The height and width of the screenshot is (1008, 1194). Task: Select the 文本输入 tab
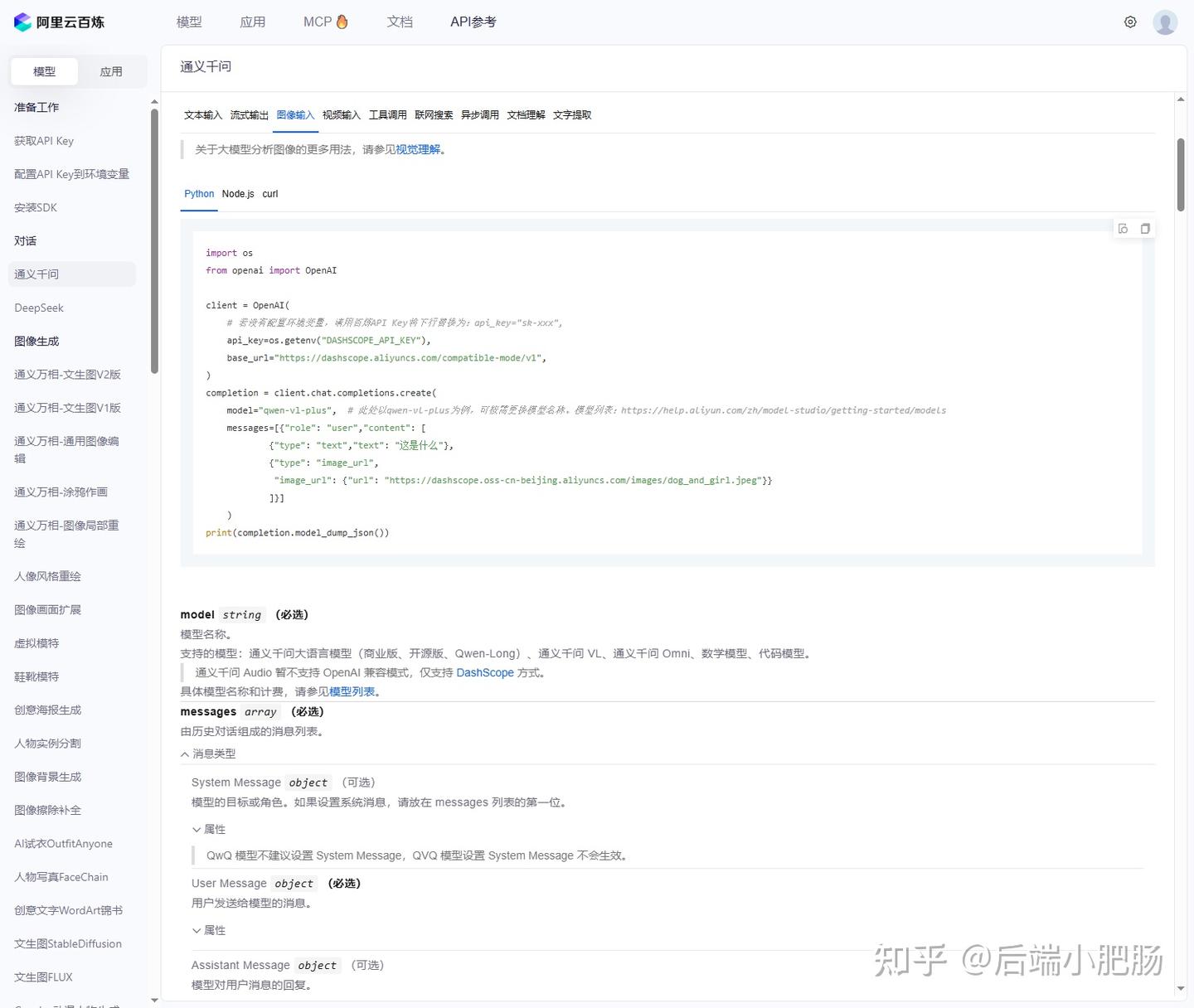coord(203,115)
